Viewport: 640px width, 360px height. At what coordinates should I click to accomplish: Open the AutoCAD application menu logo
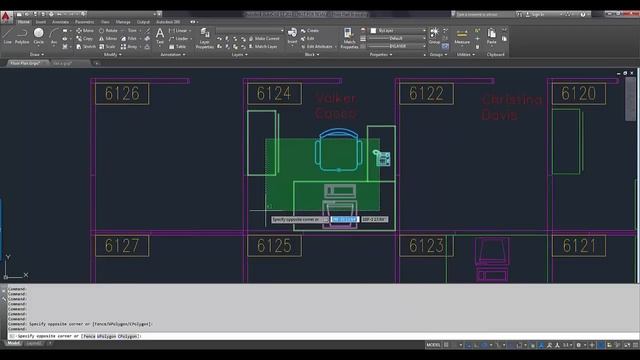[6, 17]
